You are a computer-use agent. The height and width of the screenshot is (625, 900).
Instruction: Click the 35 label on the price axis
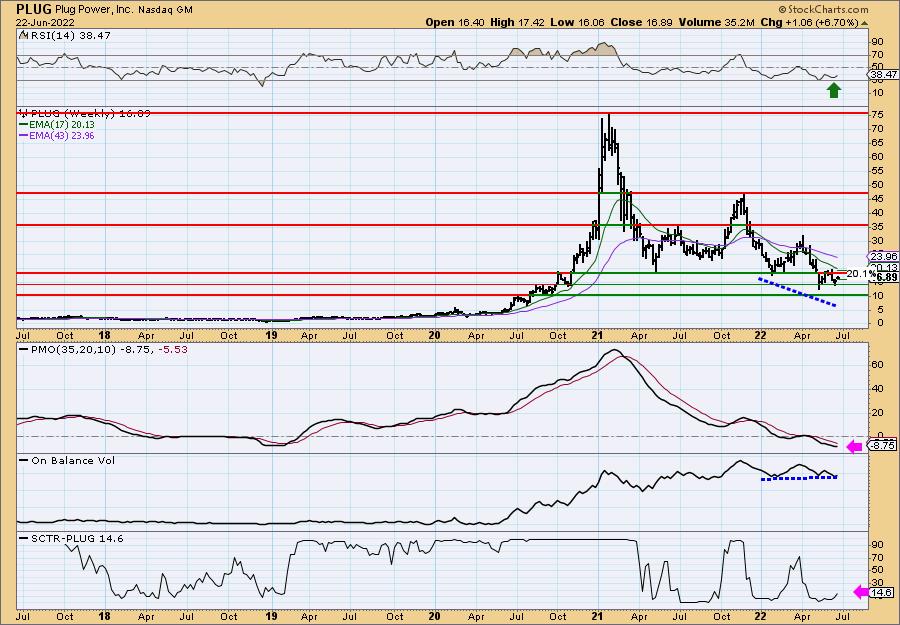876,227
